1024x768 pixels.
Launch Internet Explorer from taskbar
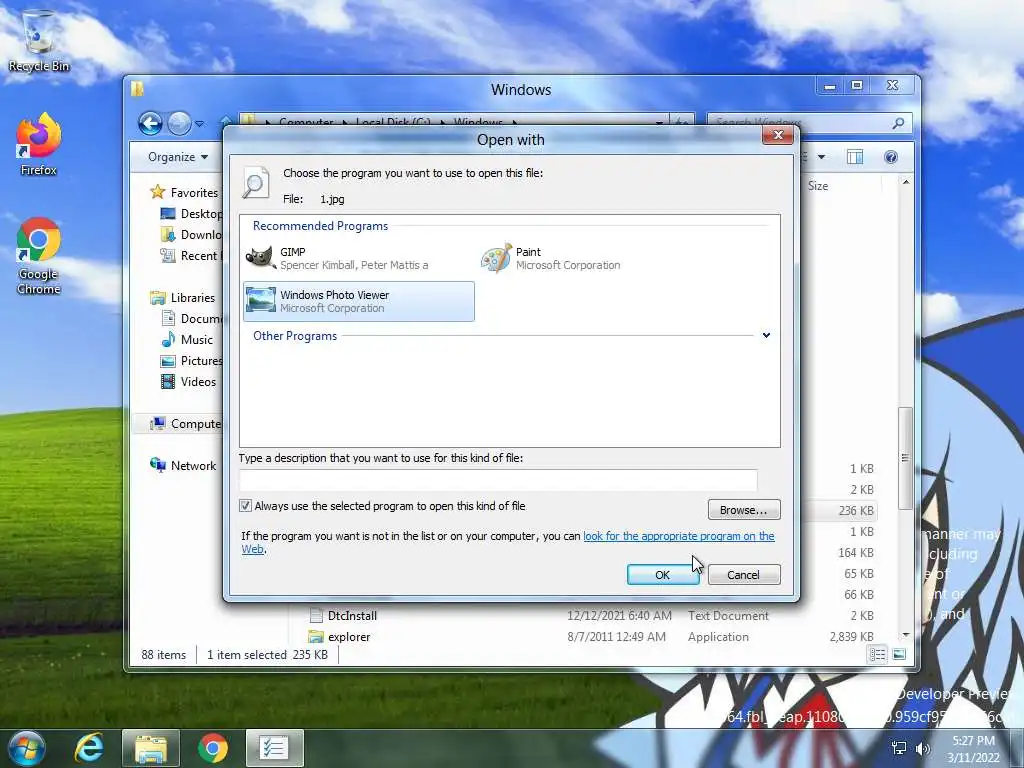point(89,748)
